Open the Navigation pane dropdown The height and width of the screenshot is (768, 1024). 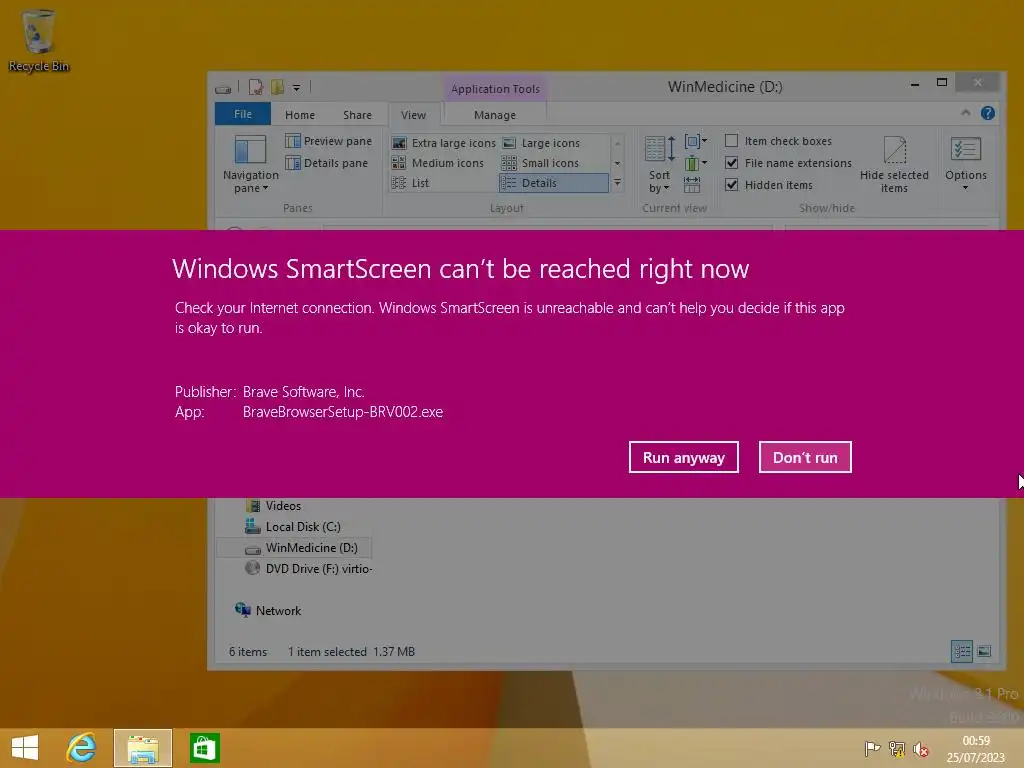pyautogui.click(x=251, y=164)
